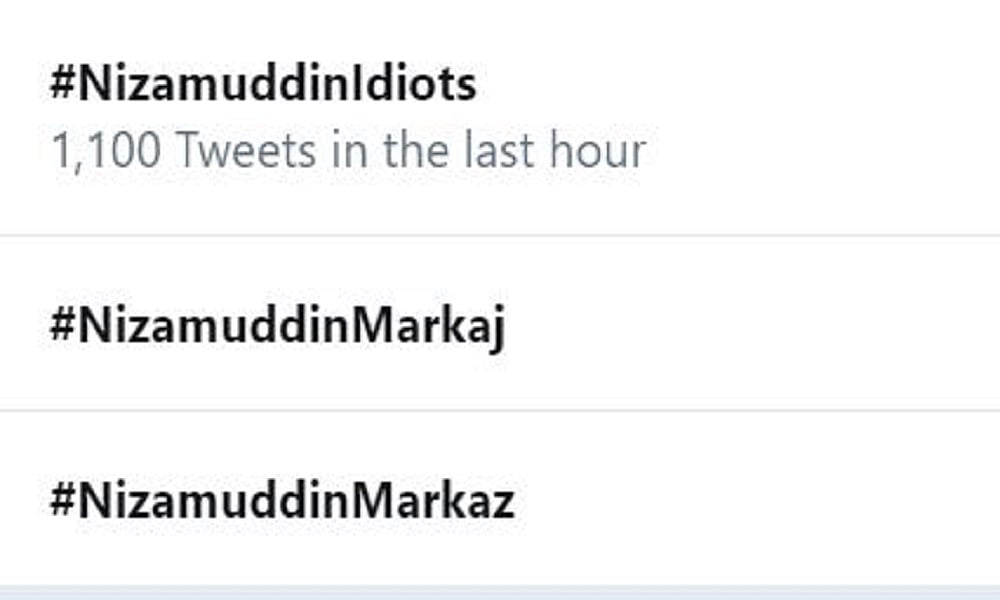The height and width of the screenshot is (600, 1000).
Task: Click the divider line above #NizamuddinMarkaj
Action: (500, 237)
